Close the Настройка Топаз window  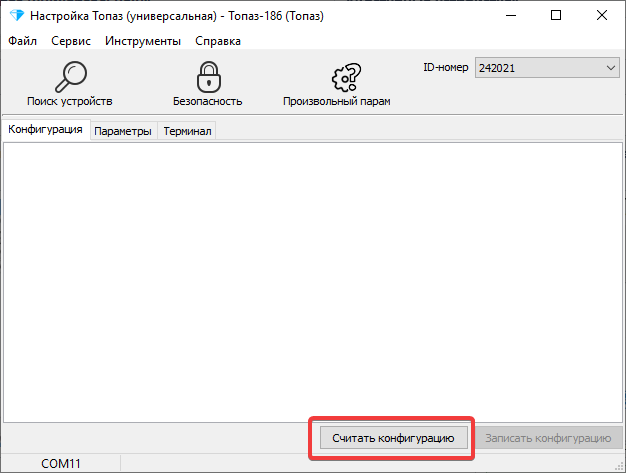[602, 15]
